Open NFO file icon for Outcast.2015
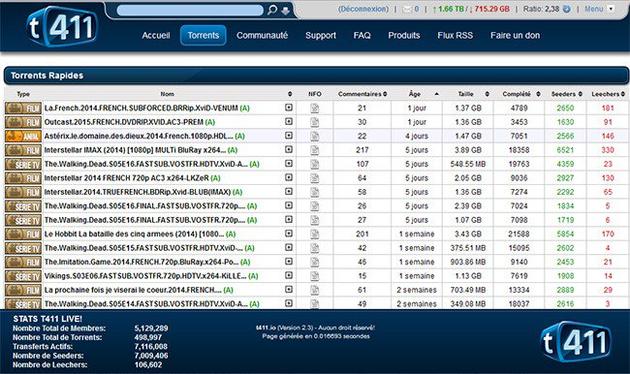 click(x=315, y=122)
